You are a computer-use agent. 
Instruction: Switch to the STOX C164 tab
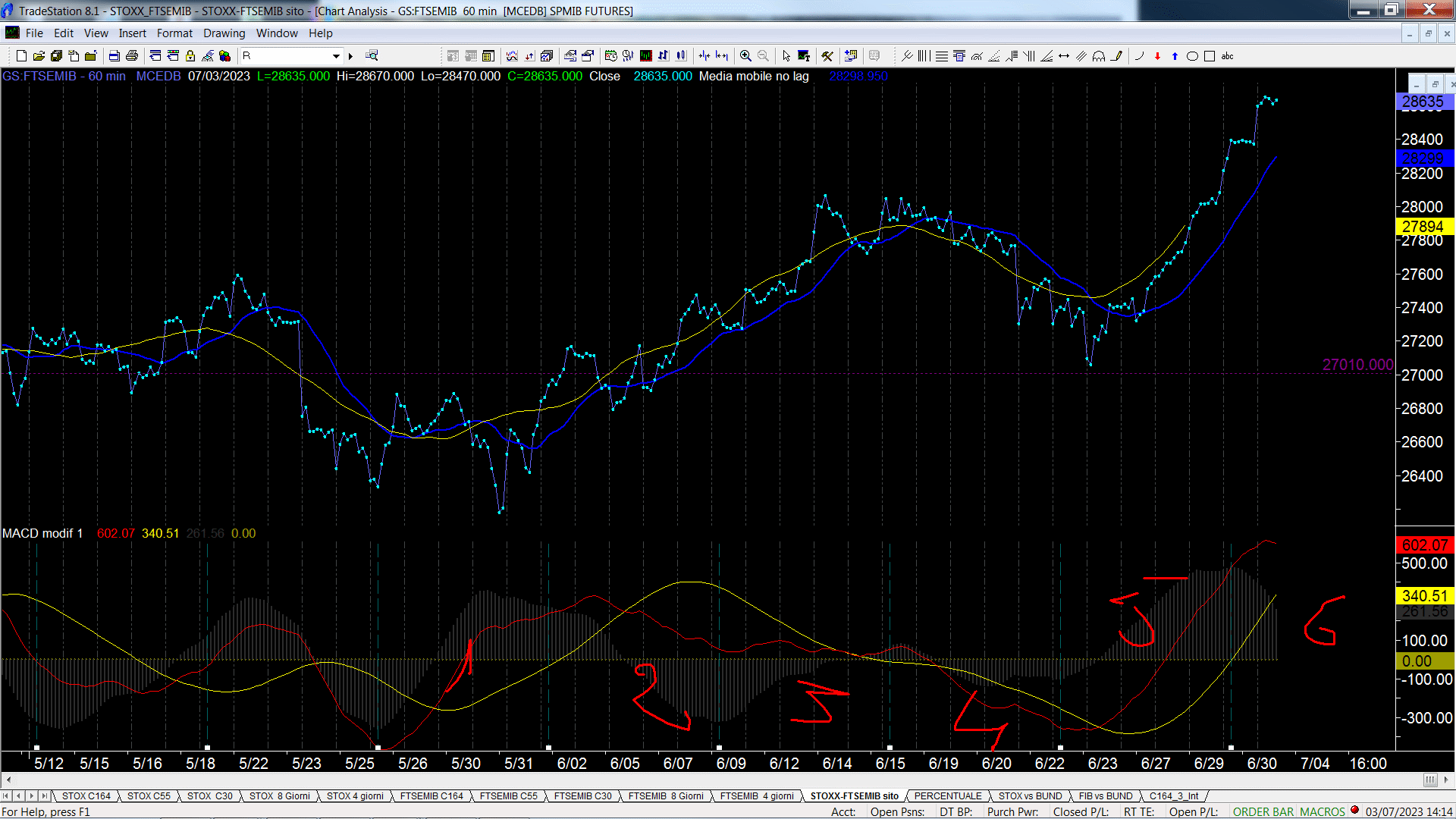pos(86,796)
